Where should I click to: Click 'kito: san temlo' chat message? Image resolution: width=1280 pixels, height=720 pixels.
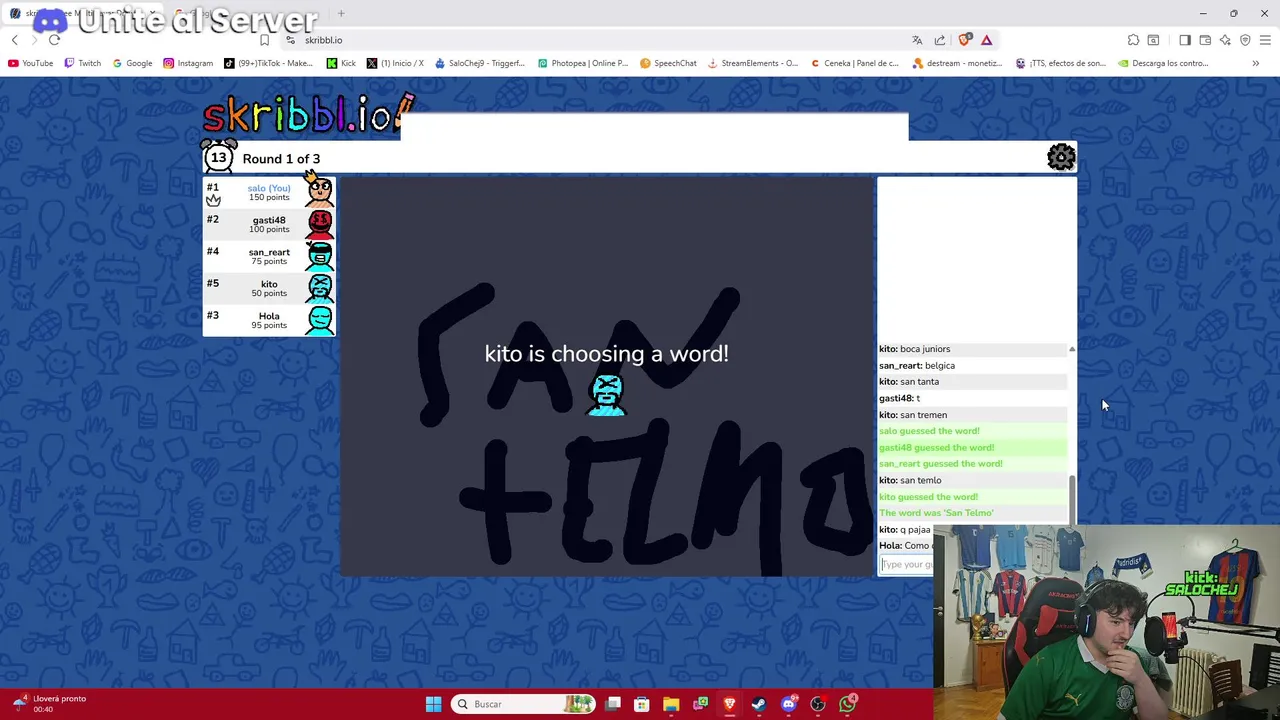click(x=910, y=480)
